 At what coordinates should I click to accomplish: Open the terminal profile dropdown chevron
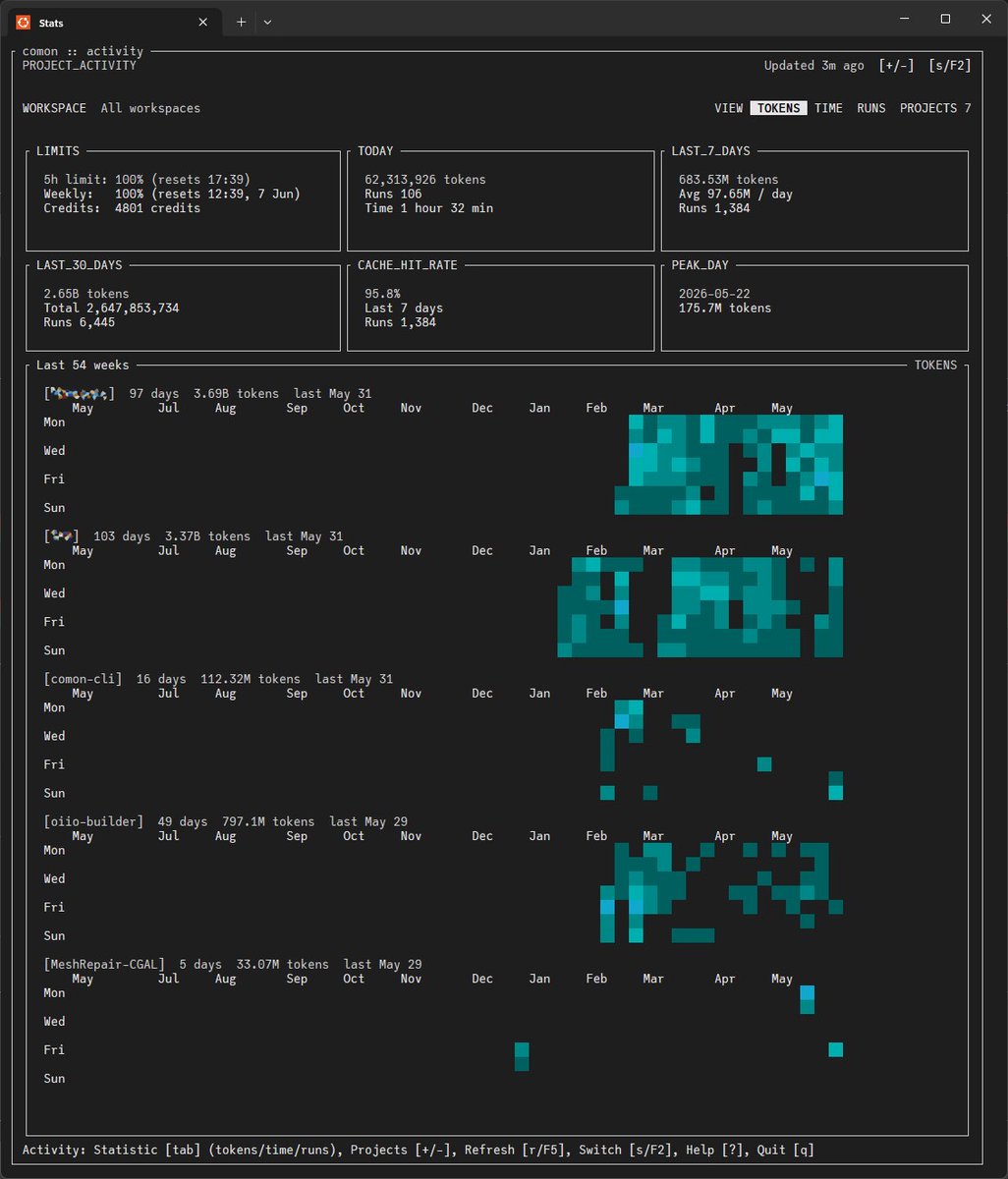coord(267,22)
